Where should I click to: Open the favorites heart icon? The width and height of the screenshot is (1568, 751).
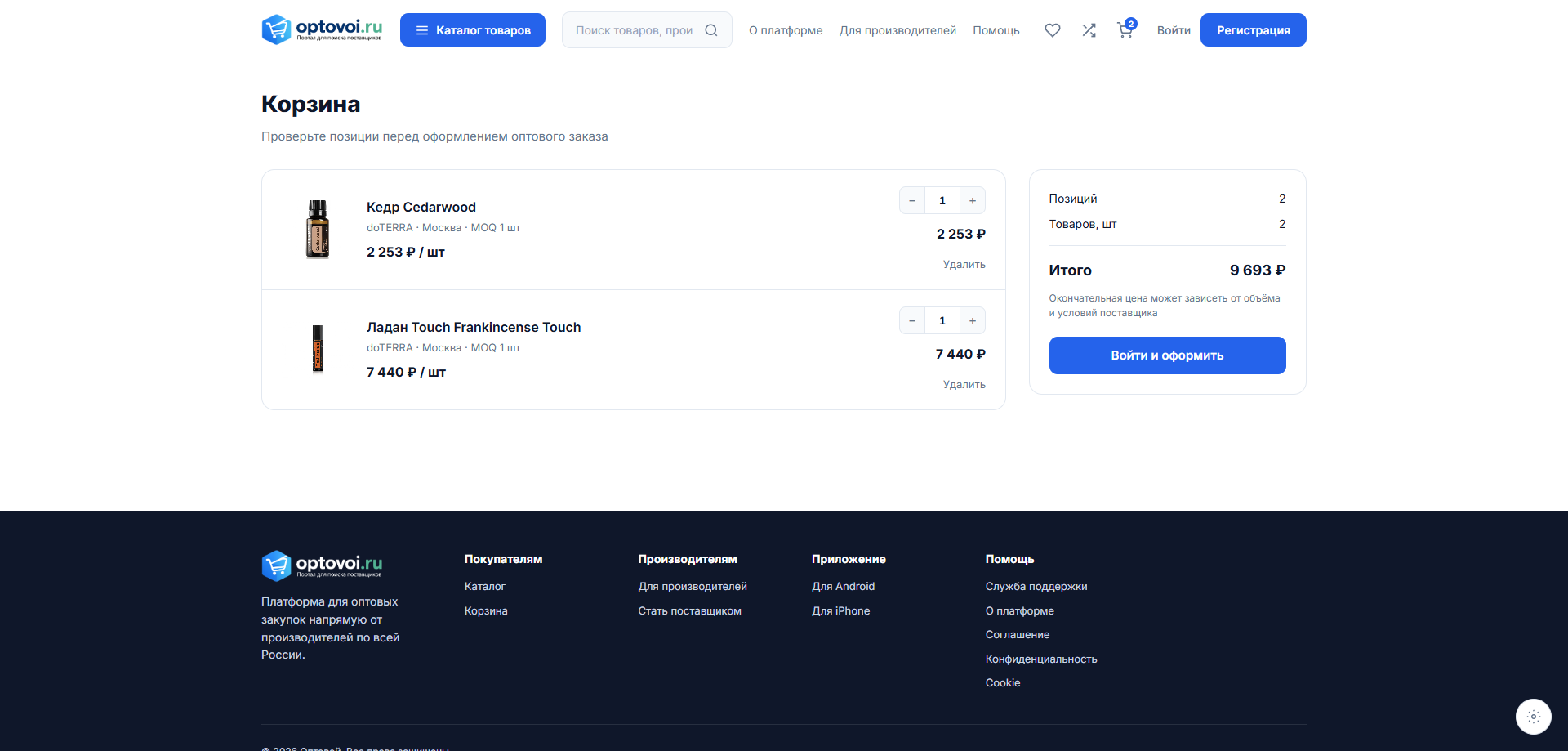click(1053, 30)
